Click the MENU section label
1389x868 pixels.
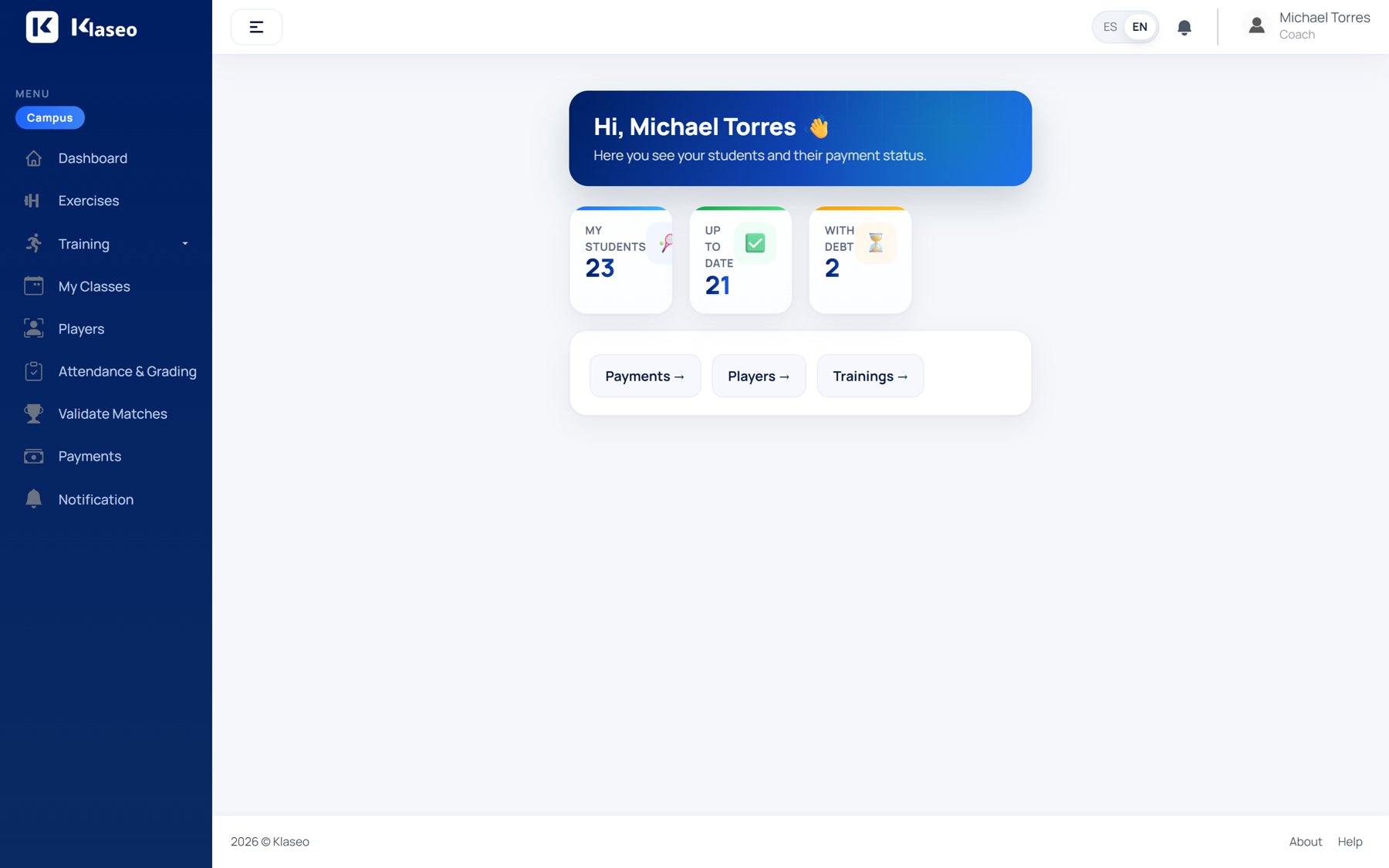click(32, 93)
